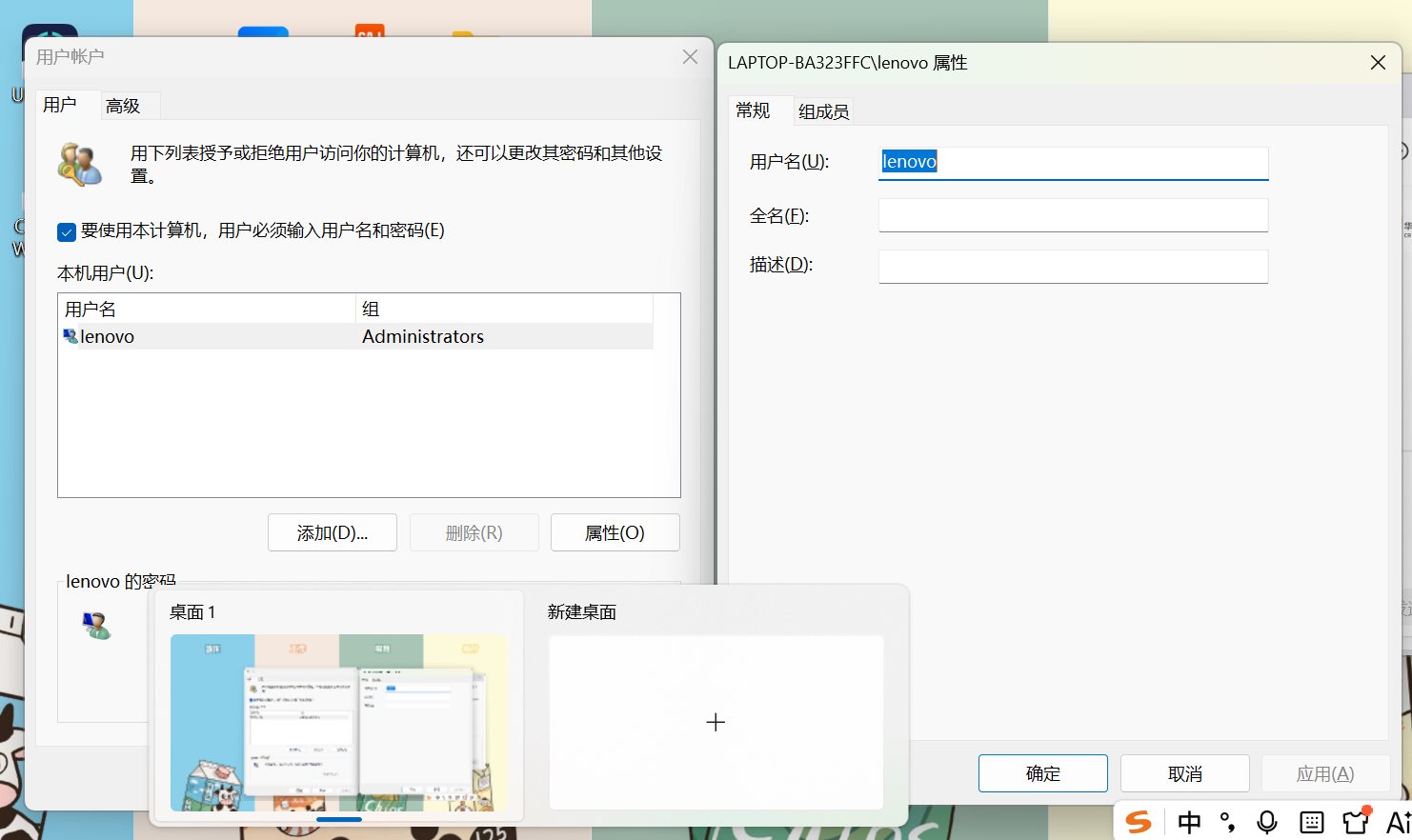Click the lenovo password user icon

click(96, 626)
